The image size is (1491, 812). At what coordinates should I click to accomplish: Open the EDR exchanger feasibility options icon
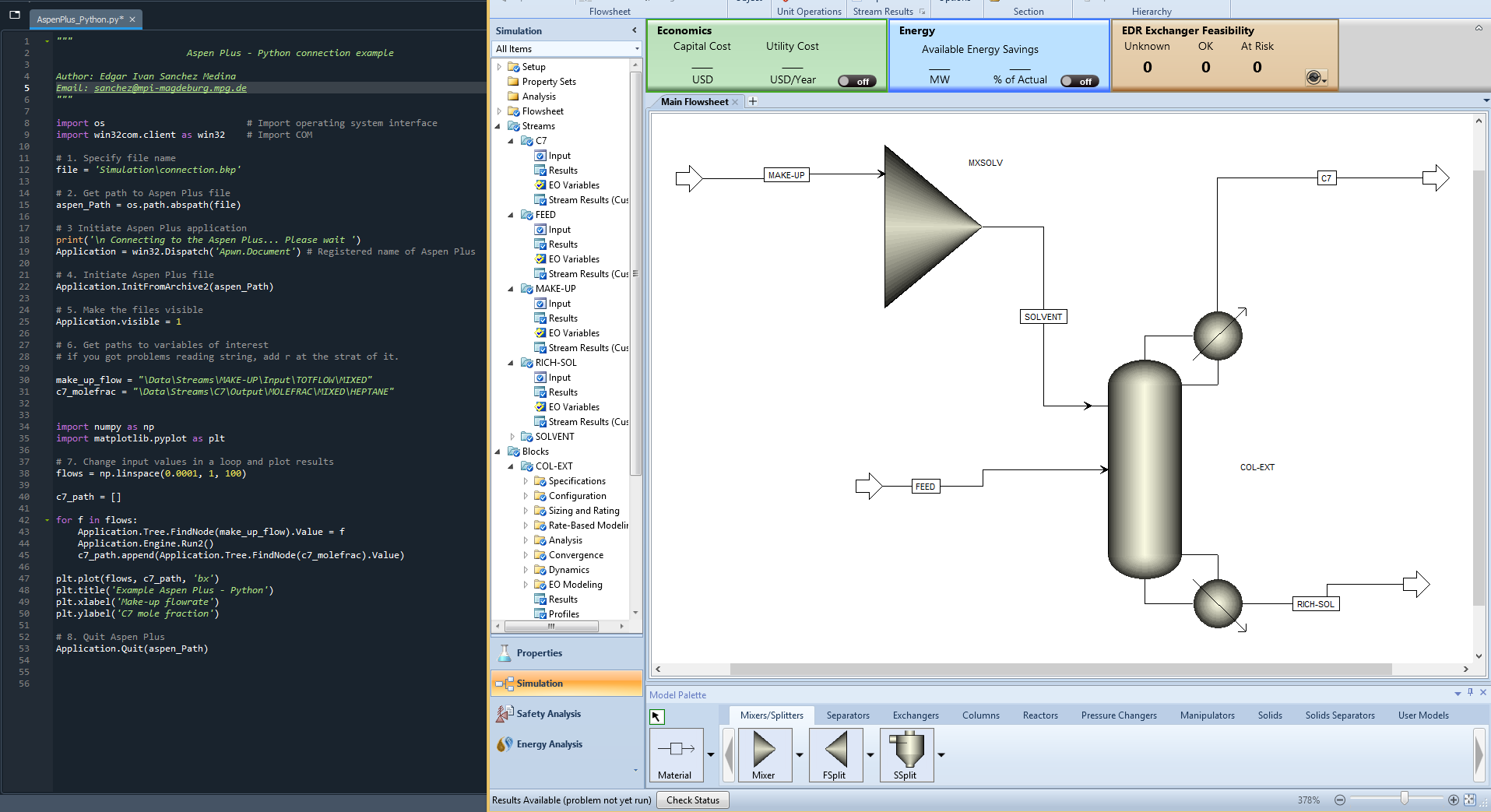(1315, 78)
